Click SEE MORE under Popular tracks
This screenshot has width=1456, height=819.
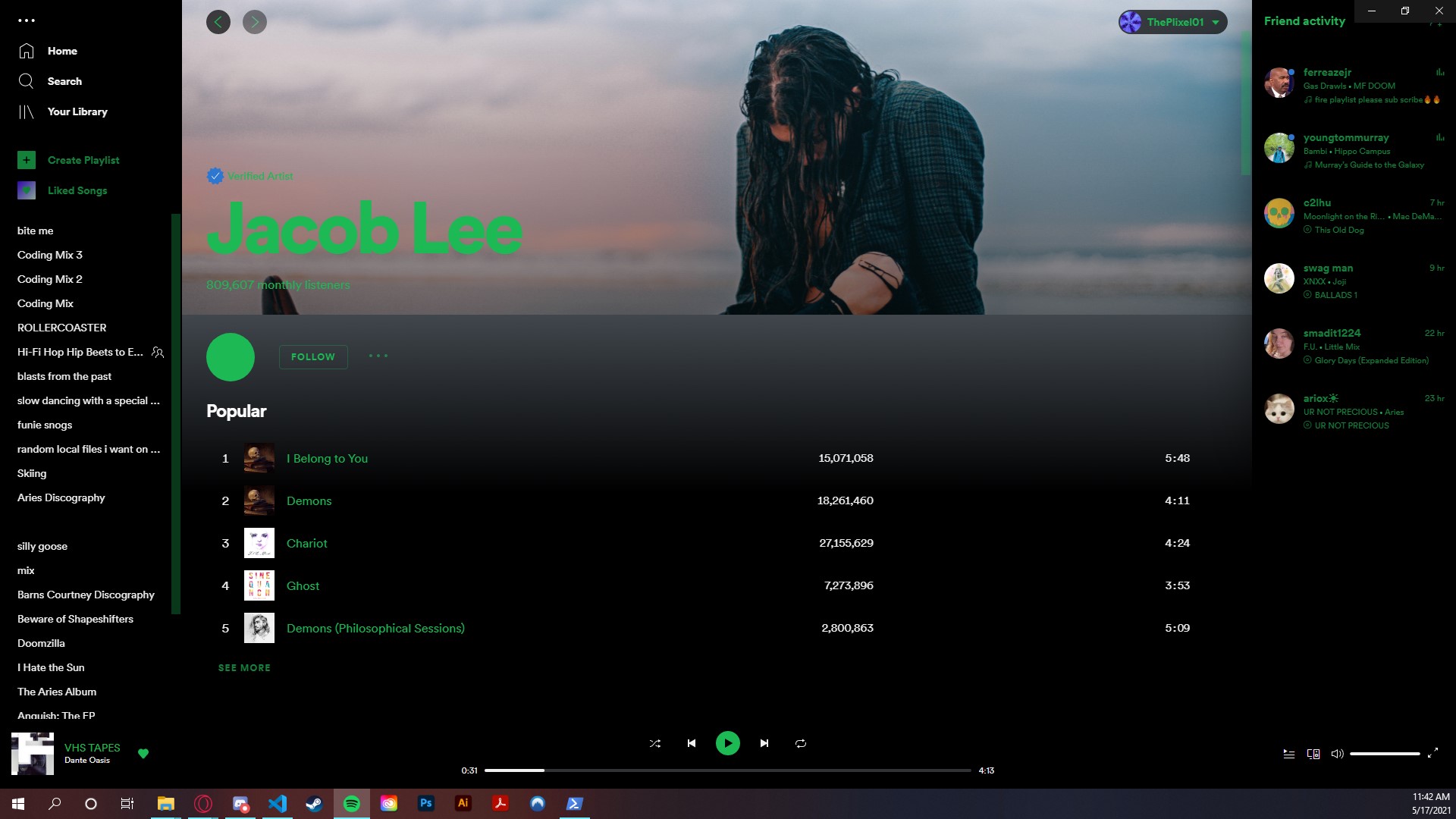(244, 667)
